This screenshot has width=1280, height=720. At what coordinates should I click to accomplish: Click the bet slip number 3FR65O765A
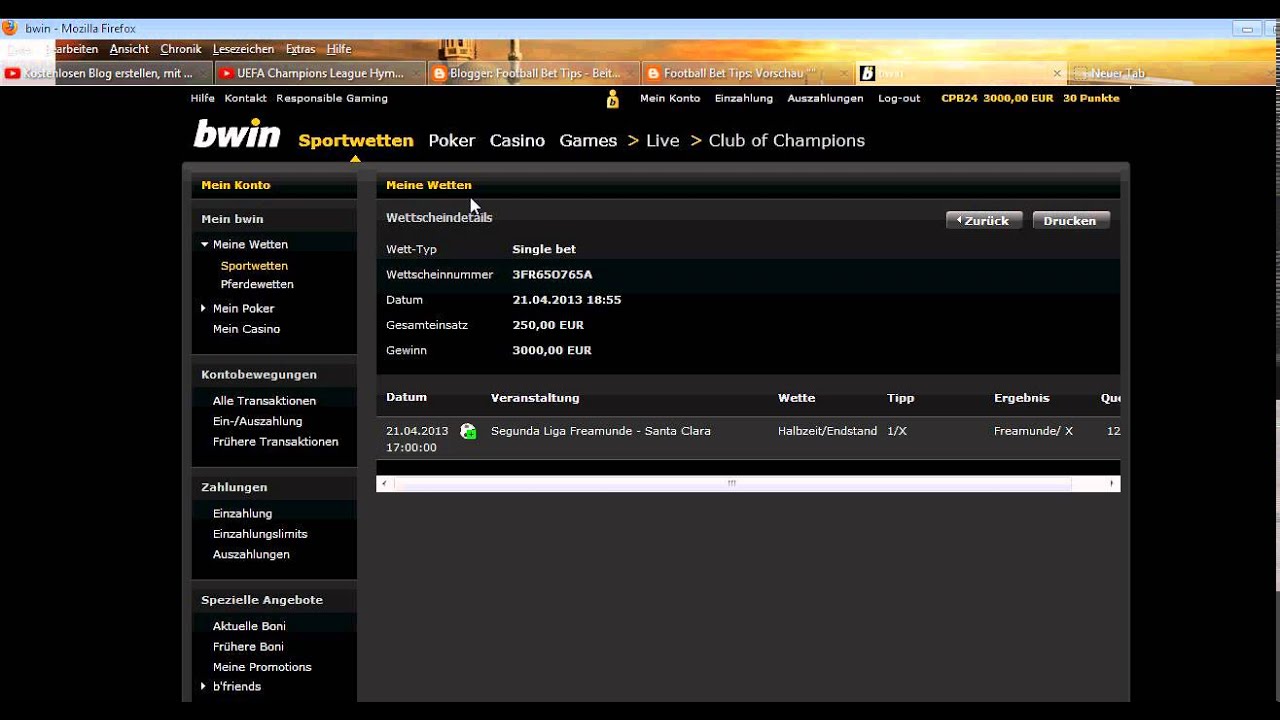point(552,274)
